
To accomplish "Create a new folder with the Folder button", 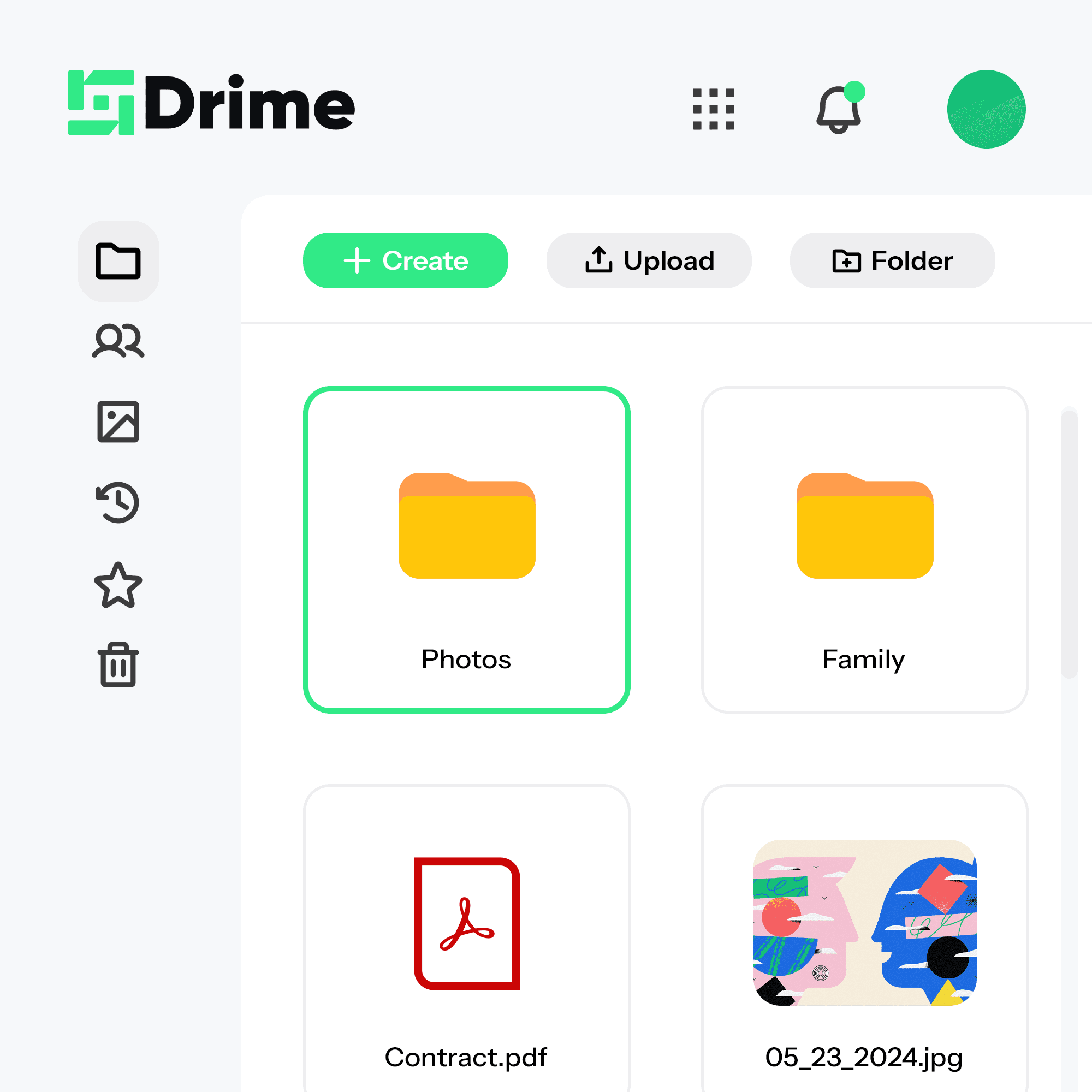I will 892,260.
